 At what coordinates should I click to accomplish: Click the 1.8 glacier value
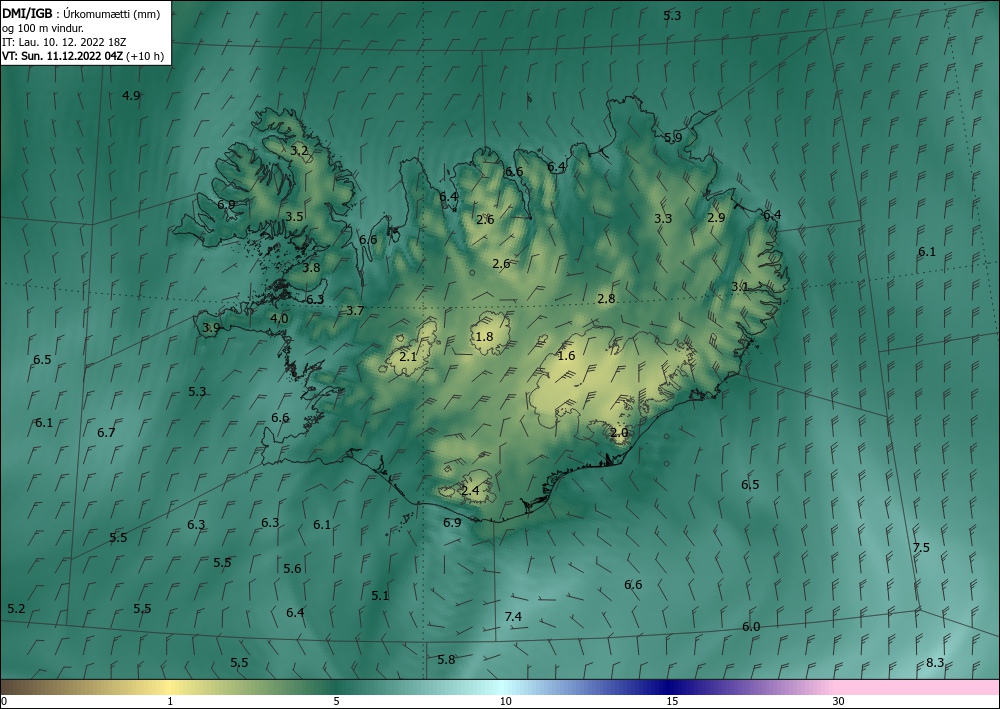[x=485, y=337]
